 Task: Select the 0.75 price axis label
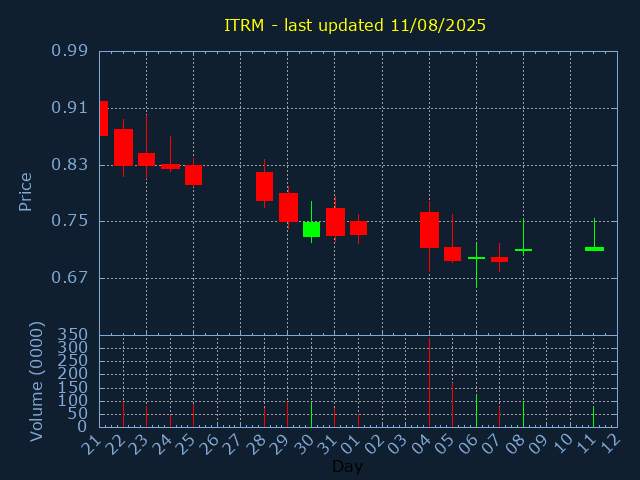point(69,221)
